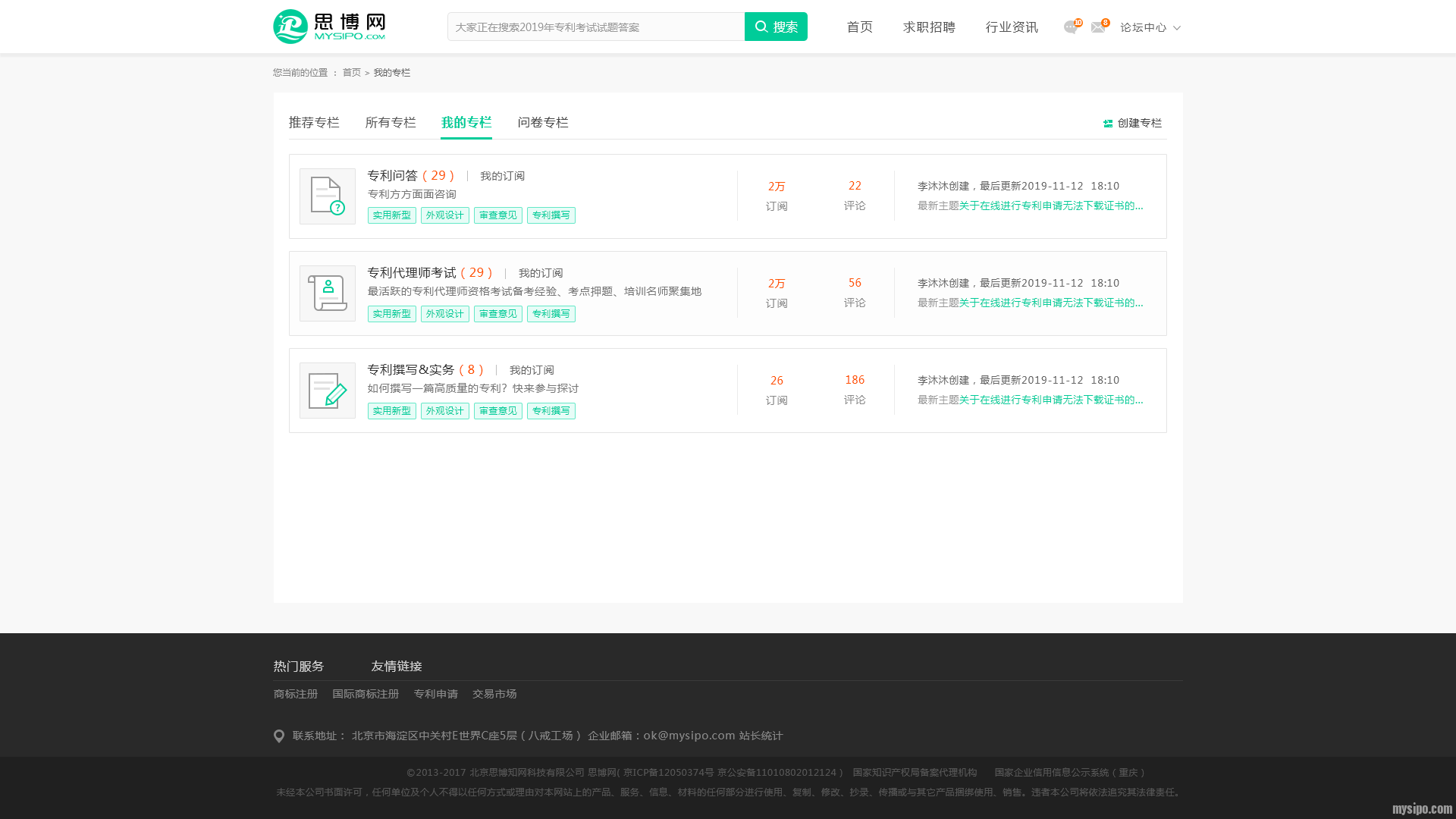1456x819 pixels.
Task: Switch to 推荐专栏 tab
Action: coord(314,123)
